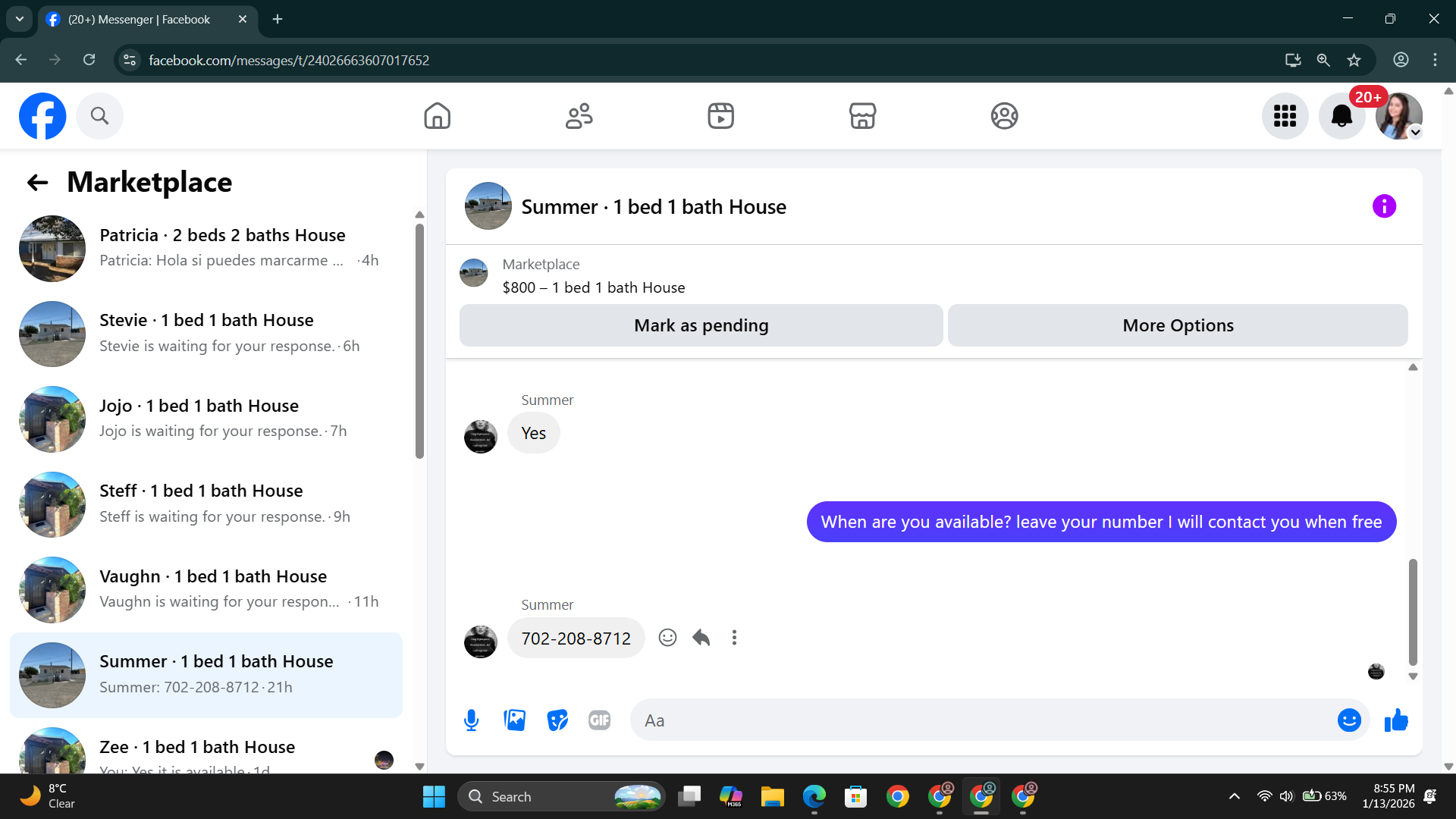Switch to Marketplace tab in top bar
Viewport: 1456px width, 819px height.
coord(862,116)
